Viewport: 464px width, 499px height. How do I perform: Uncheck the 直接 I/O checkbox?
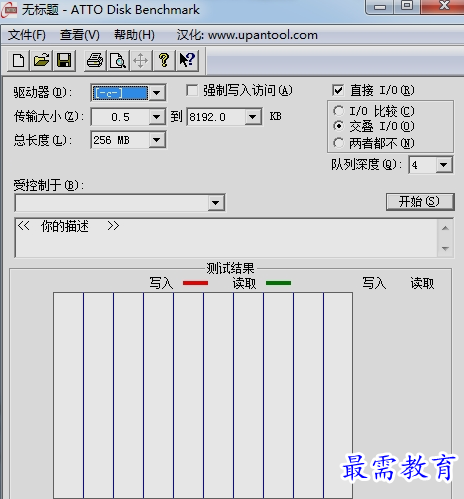coord(338,90)
